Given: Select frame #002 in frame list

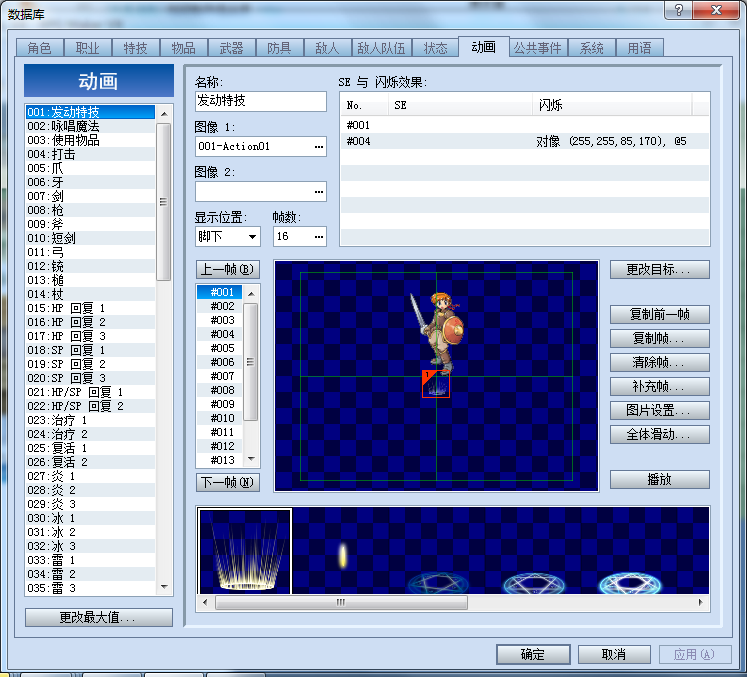Looking at the screenshot, I should click(220, 306).
